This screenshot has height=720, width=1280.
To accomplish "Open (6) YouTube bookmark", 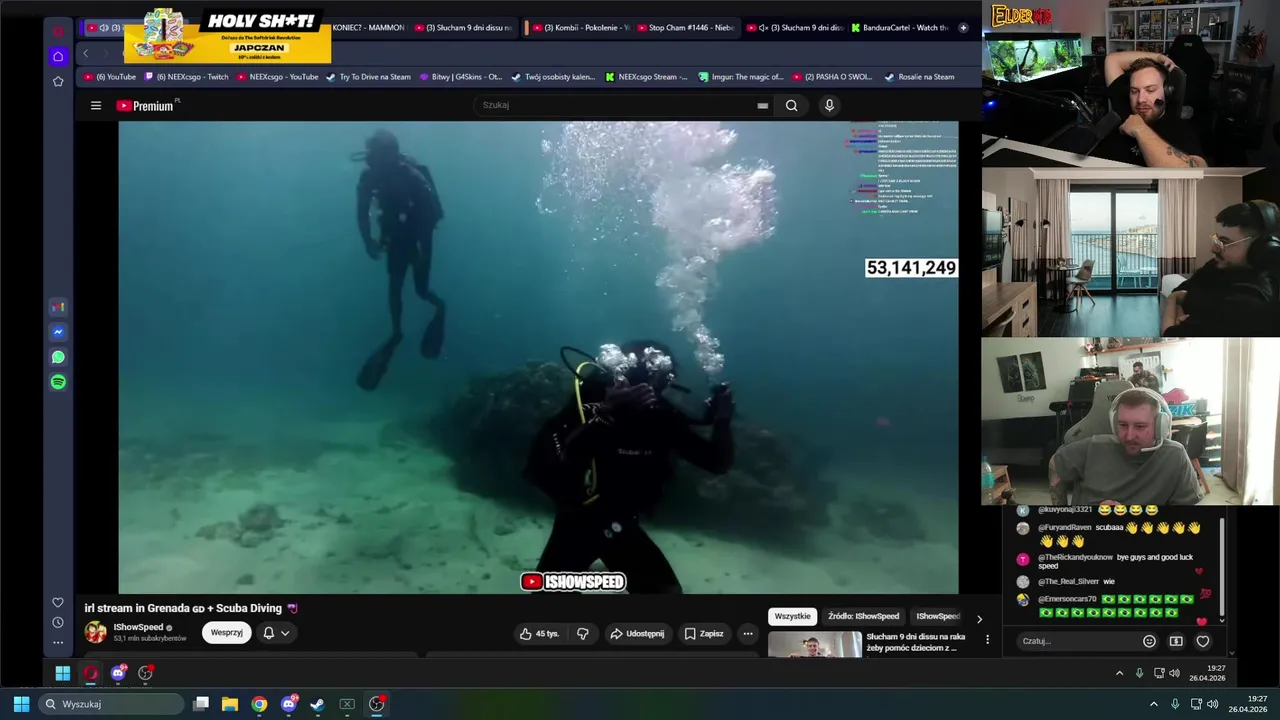I will (x=110, y=77).
